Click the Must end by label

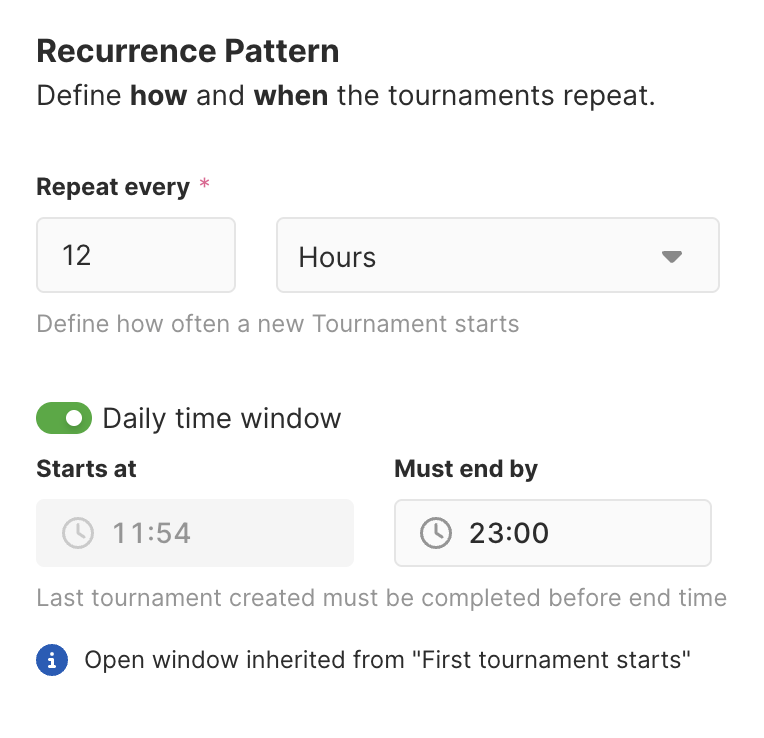[466, 468]
